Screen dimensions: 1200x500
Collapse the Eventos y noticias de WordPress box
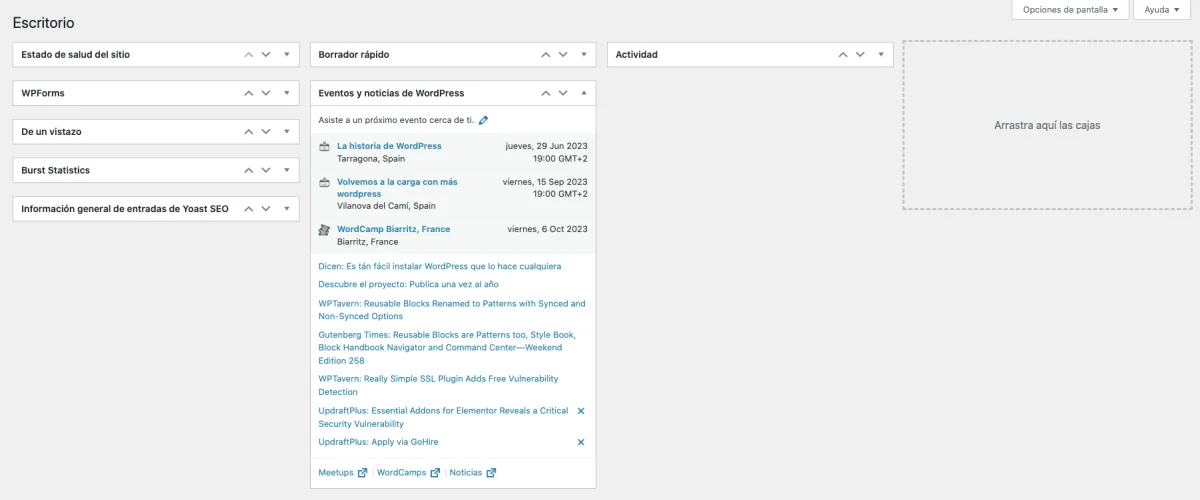(584, 93)
